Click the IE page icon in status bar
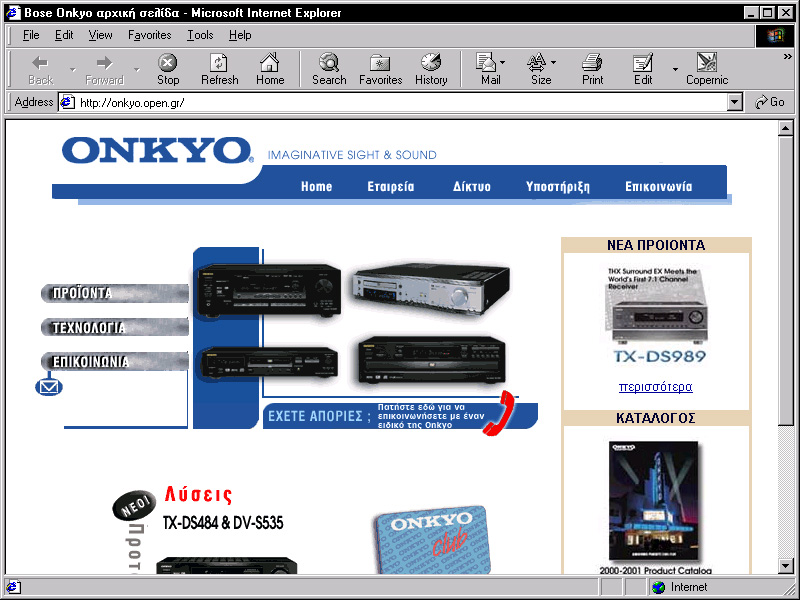 point(13,587)
